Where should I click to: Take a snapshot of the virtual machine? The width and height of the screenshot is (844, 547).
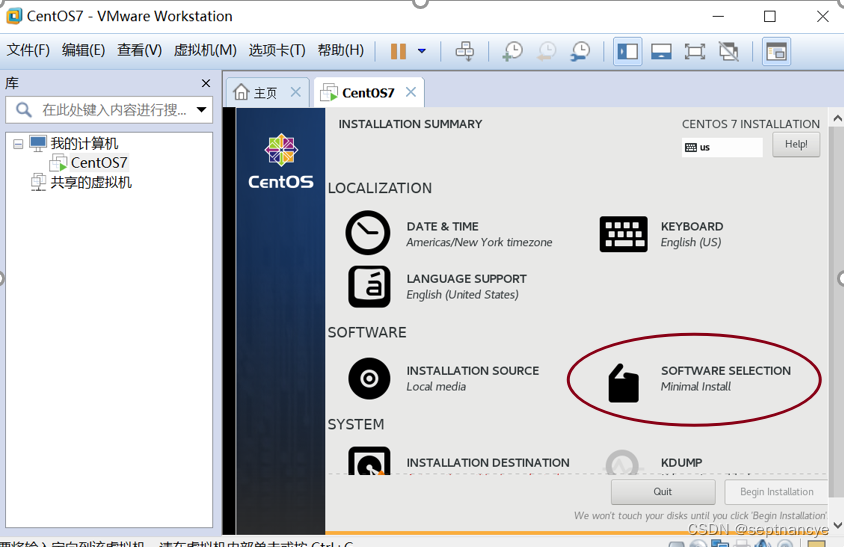click(512, 52)
